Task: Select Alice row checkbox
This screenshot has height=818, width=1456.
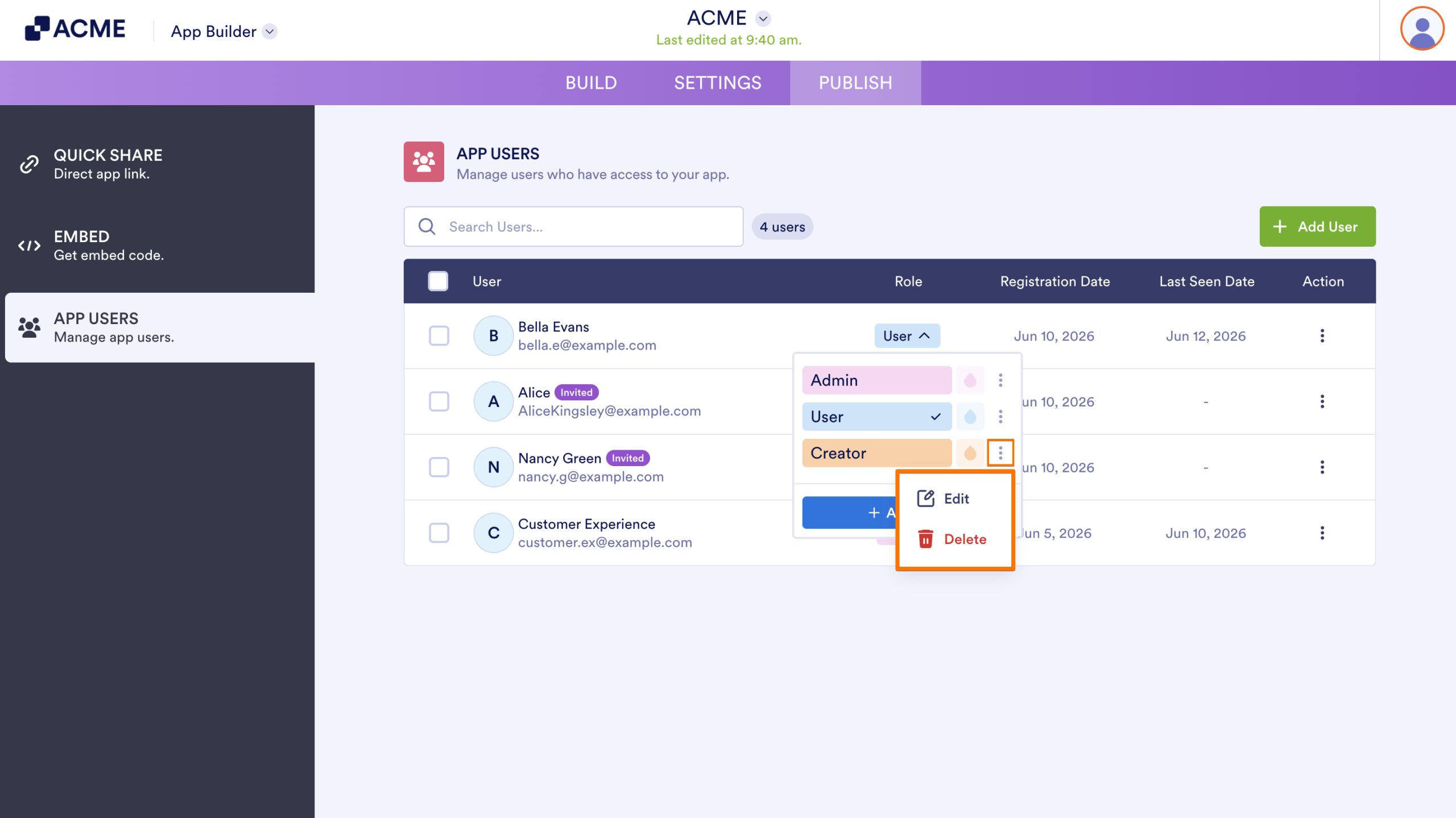Action: [439, 401]
